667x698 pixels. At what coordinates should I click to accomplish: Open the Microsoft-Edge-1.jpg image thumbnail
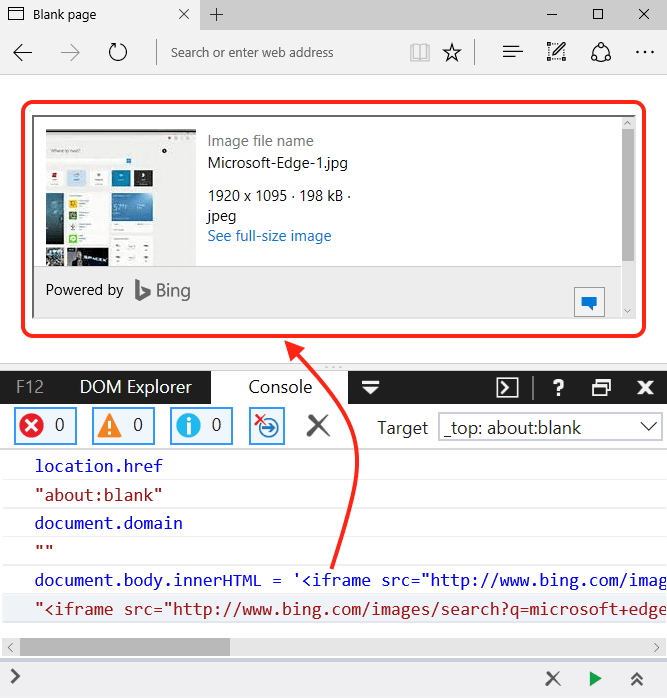121,198
